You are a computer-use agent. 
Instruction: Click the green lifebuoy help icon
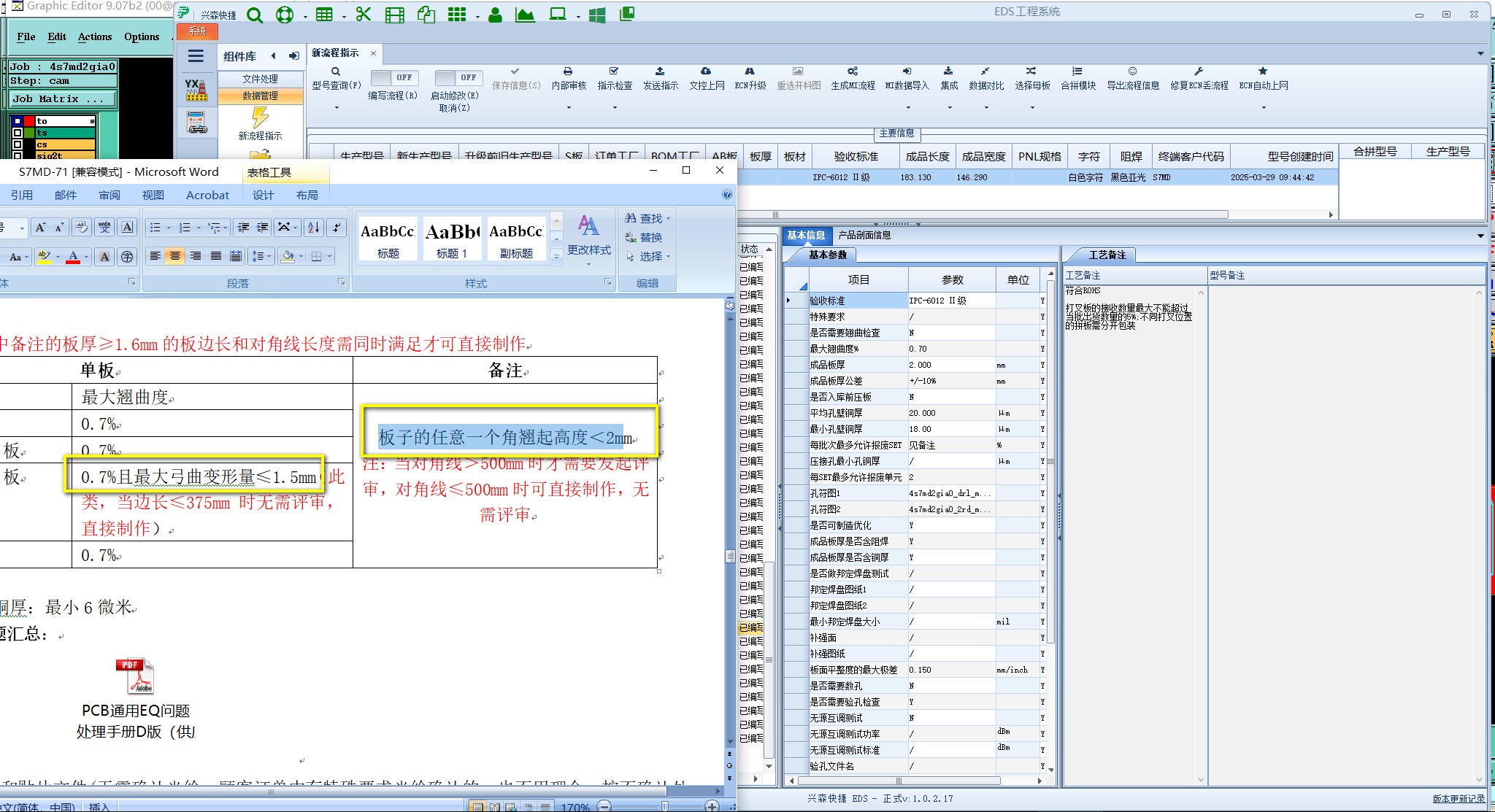tap(285, 15)
